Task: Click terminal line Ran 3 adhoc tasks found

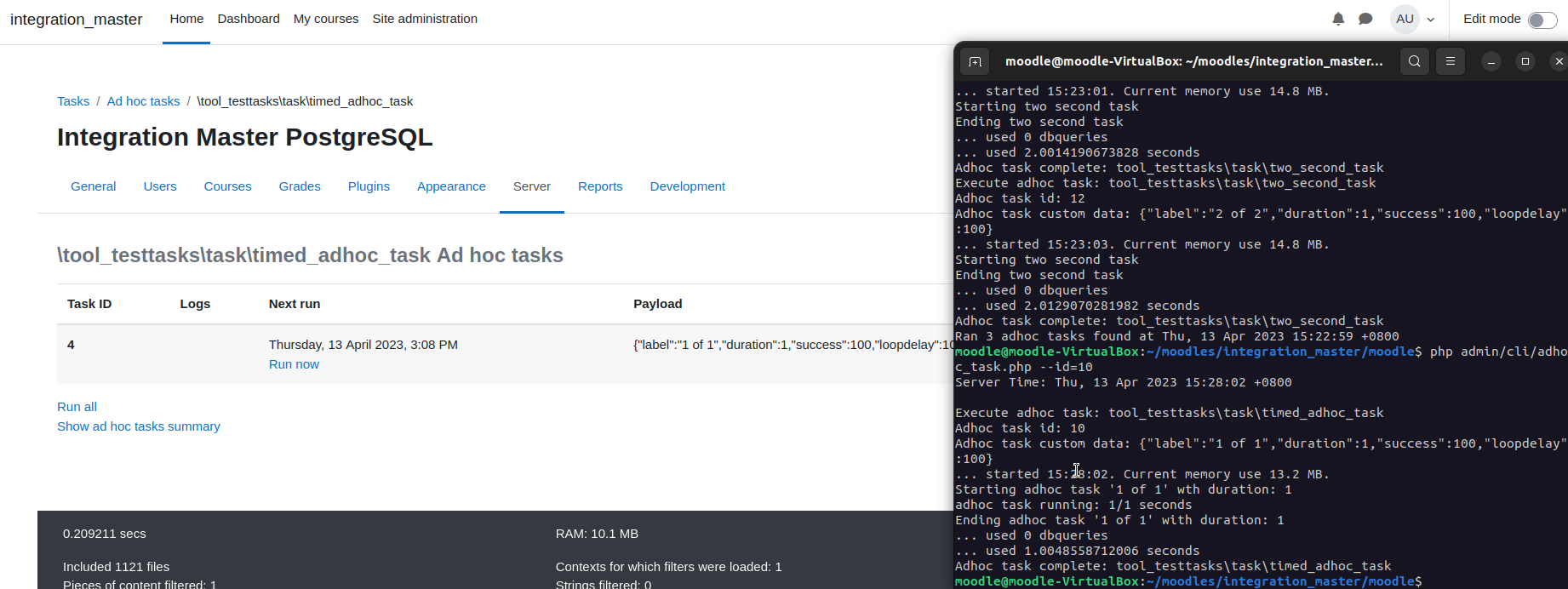Action: tap(1177, 336)
